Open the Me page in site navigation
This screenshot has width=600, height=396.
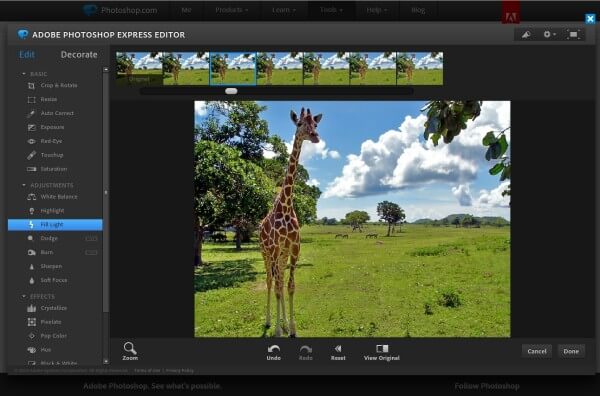click(x=186, y=10)
